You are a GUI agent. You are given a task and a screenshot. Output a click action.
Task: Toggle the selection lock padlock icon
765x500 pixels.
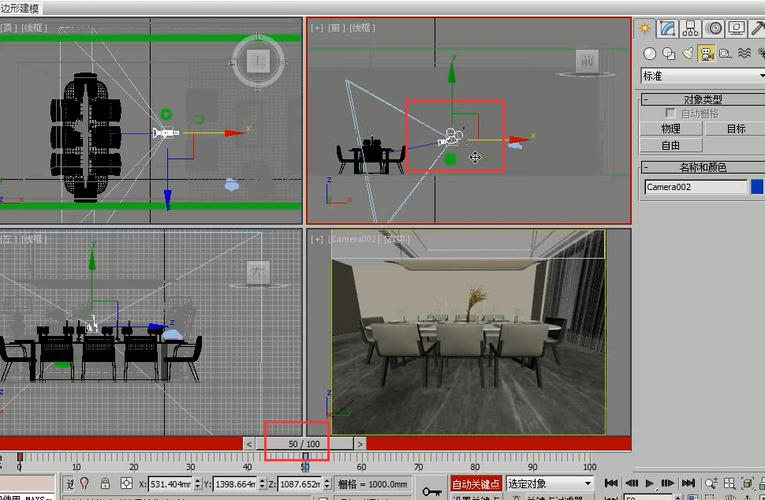point(105,483)
